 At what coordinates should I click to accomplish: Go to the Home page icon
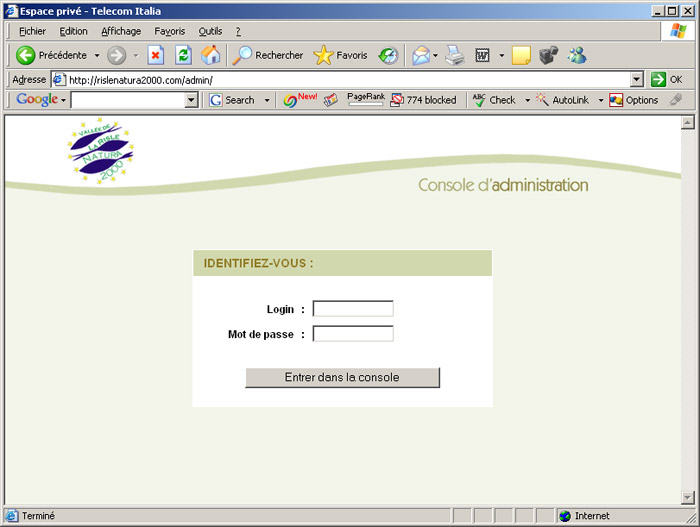[210, 55]
